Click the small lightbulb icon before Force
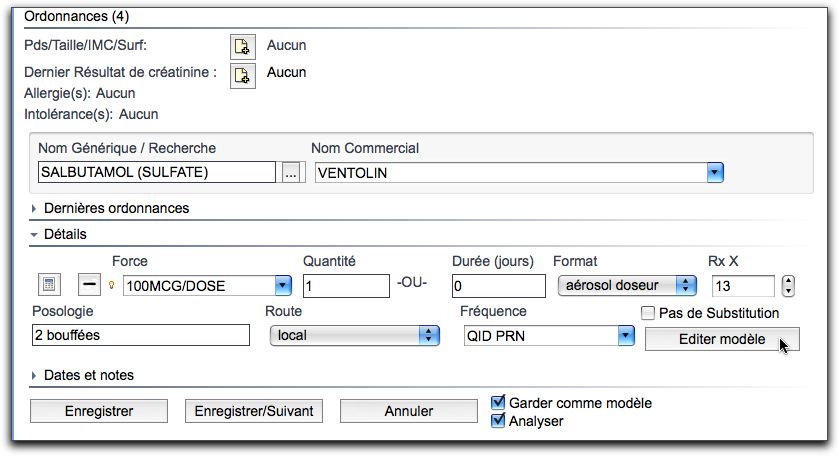This screenshot has height=456, width=839. click(112, 285)
